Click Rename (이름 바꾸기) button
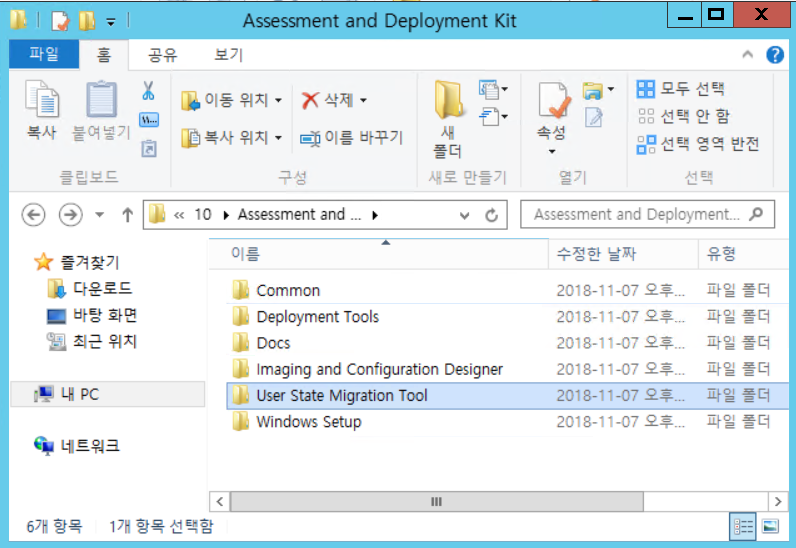 click(351, 138)
